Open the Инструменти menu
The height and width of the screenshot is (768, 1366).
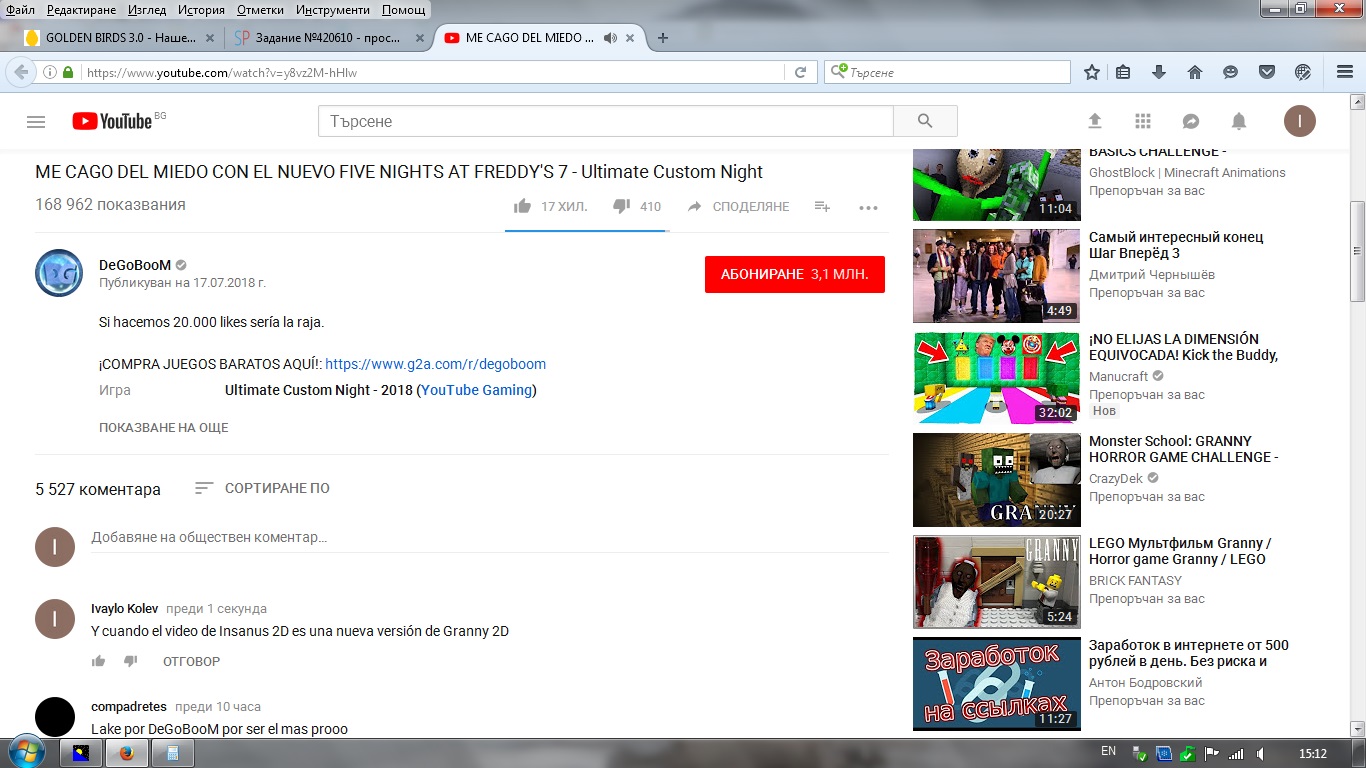tap(333, 9)
